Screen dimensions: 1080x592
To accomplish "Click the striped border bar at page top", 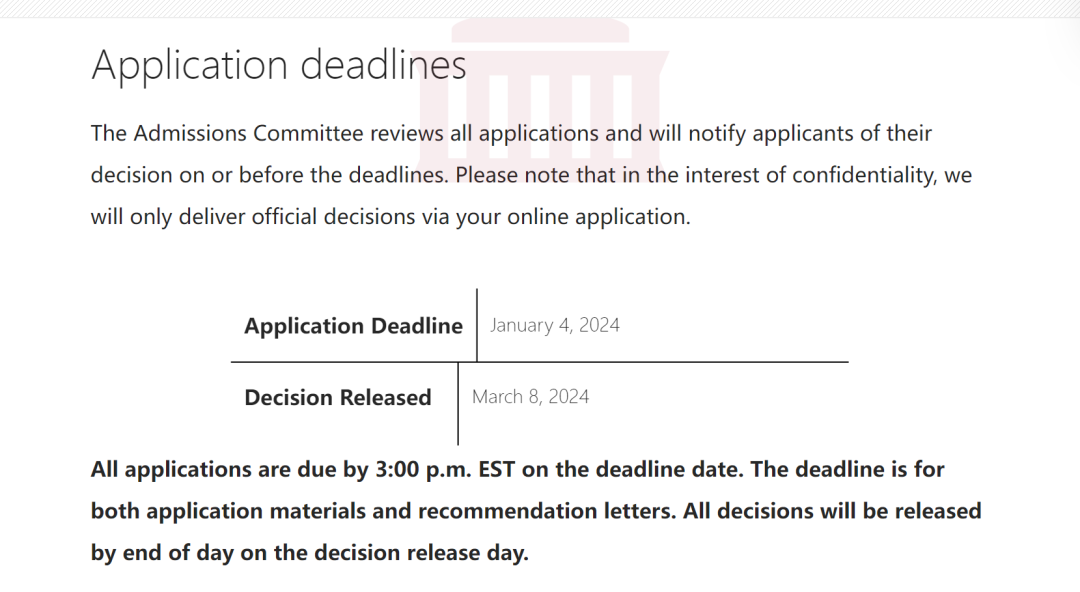I will (540, 8).
